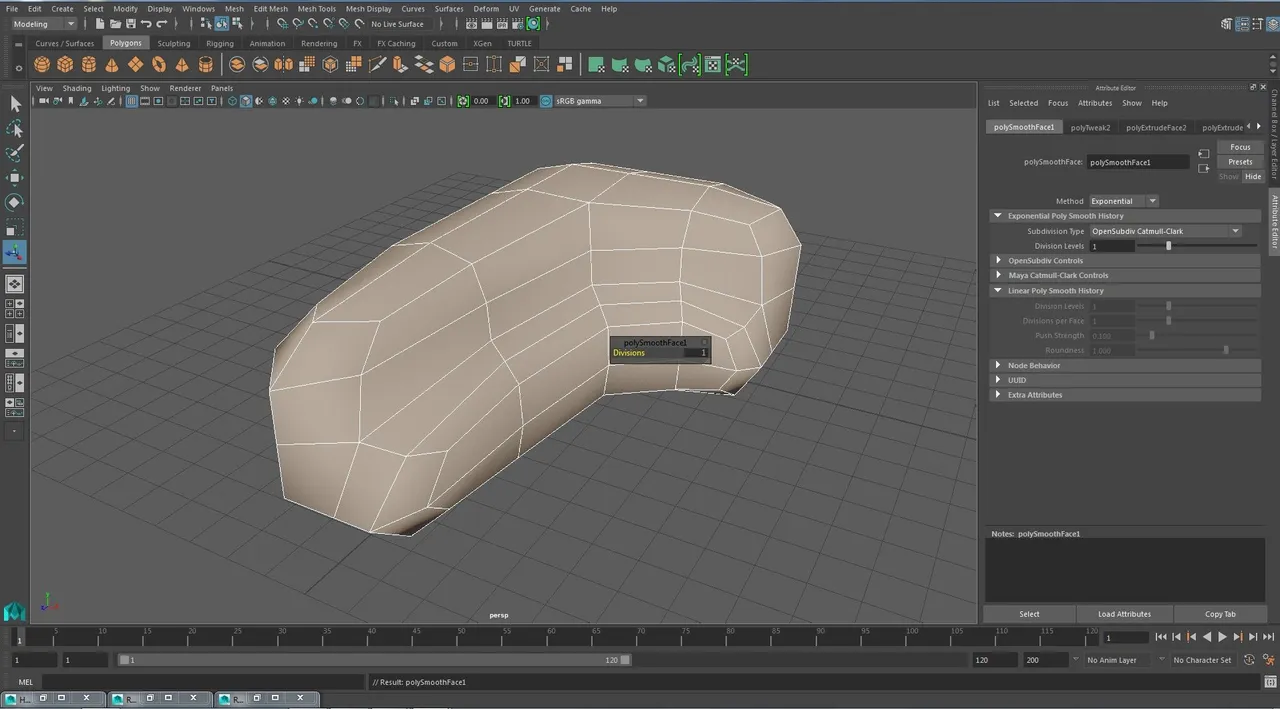The image size is (1280, 709).
Task: Activate the Select tool in the toolbox
Action: click(15, 104)
